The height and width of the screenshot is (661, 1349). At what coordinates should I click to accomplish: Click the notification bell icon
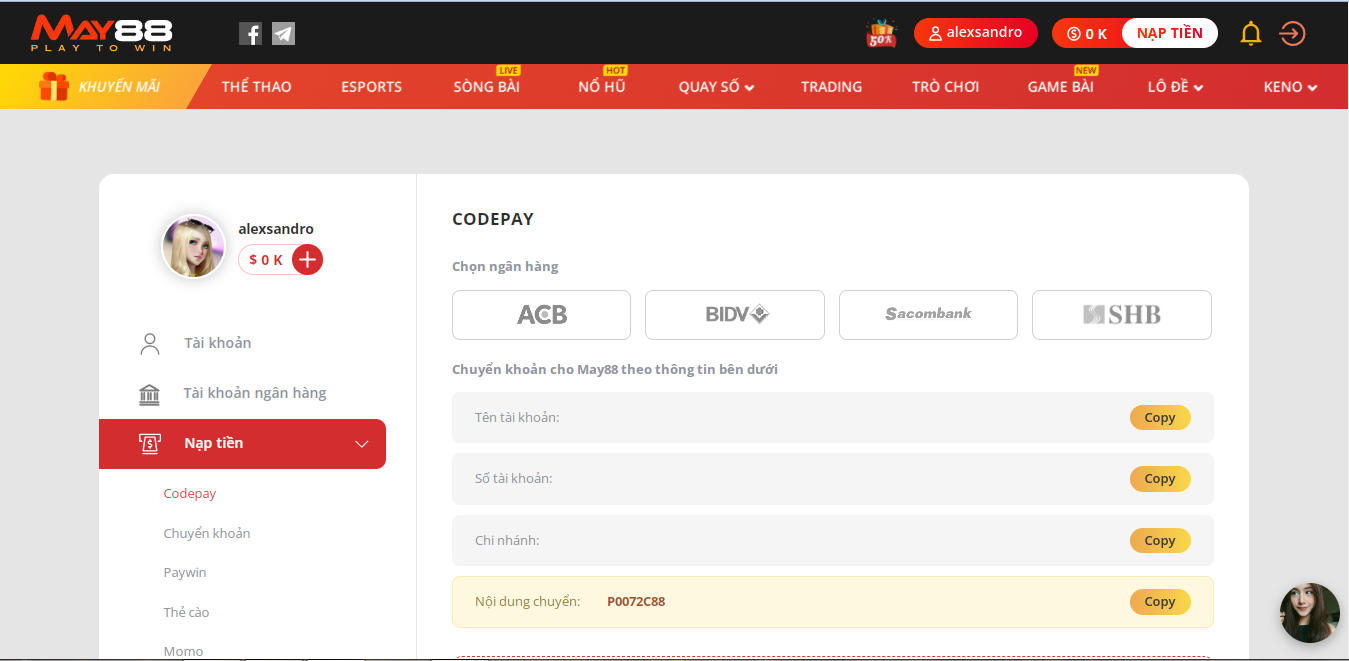(1250, 32)
